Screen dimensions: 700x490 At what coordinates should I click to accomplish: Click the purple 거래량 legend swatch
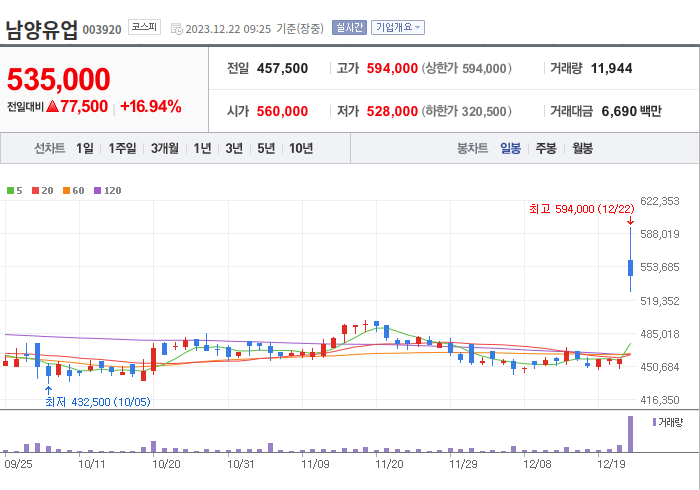pos(654,422)
